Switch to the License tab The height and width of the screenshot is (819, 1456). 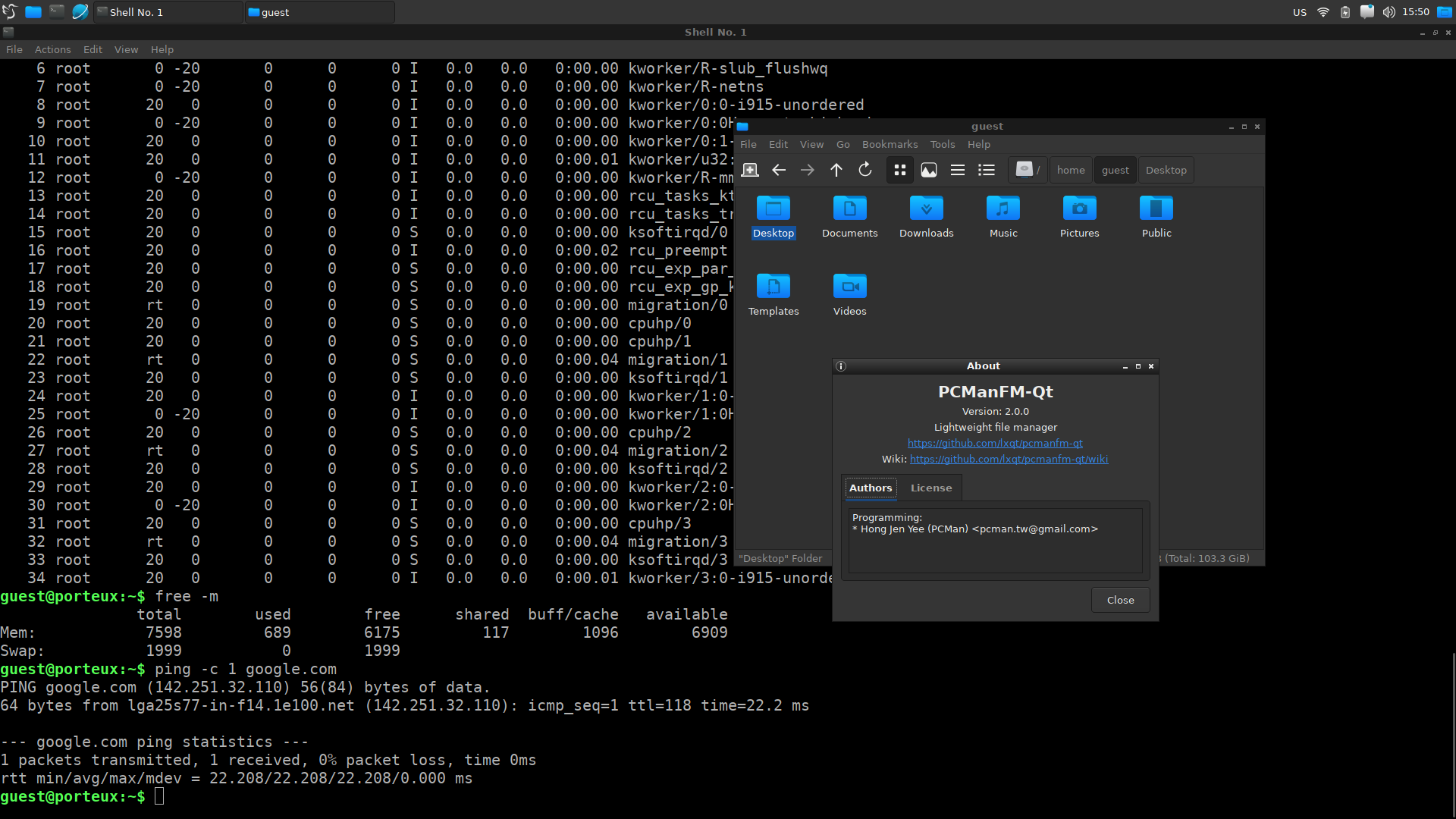931,488
